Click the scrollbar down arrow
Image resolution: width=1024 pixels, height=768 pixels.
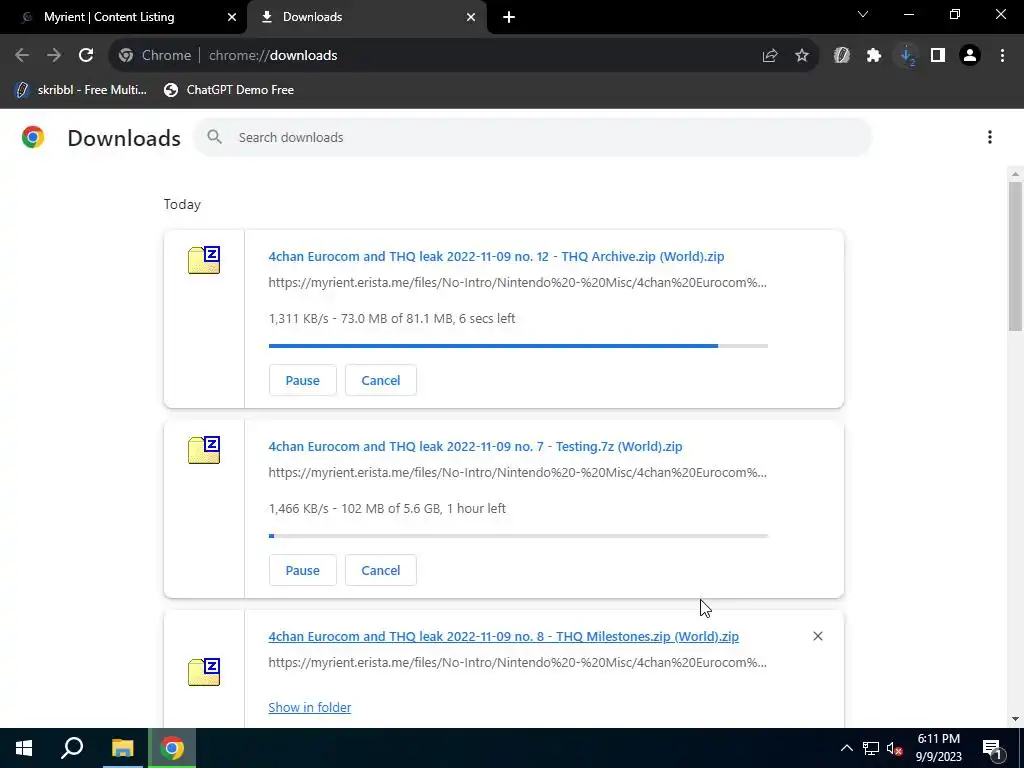click(1015, 719)
